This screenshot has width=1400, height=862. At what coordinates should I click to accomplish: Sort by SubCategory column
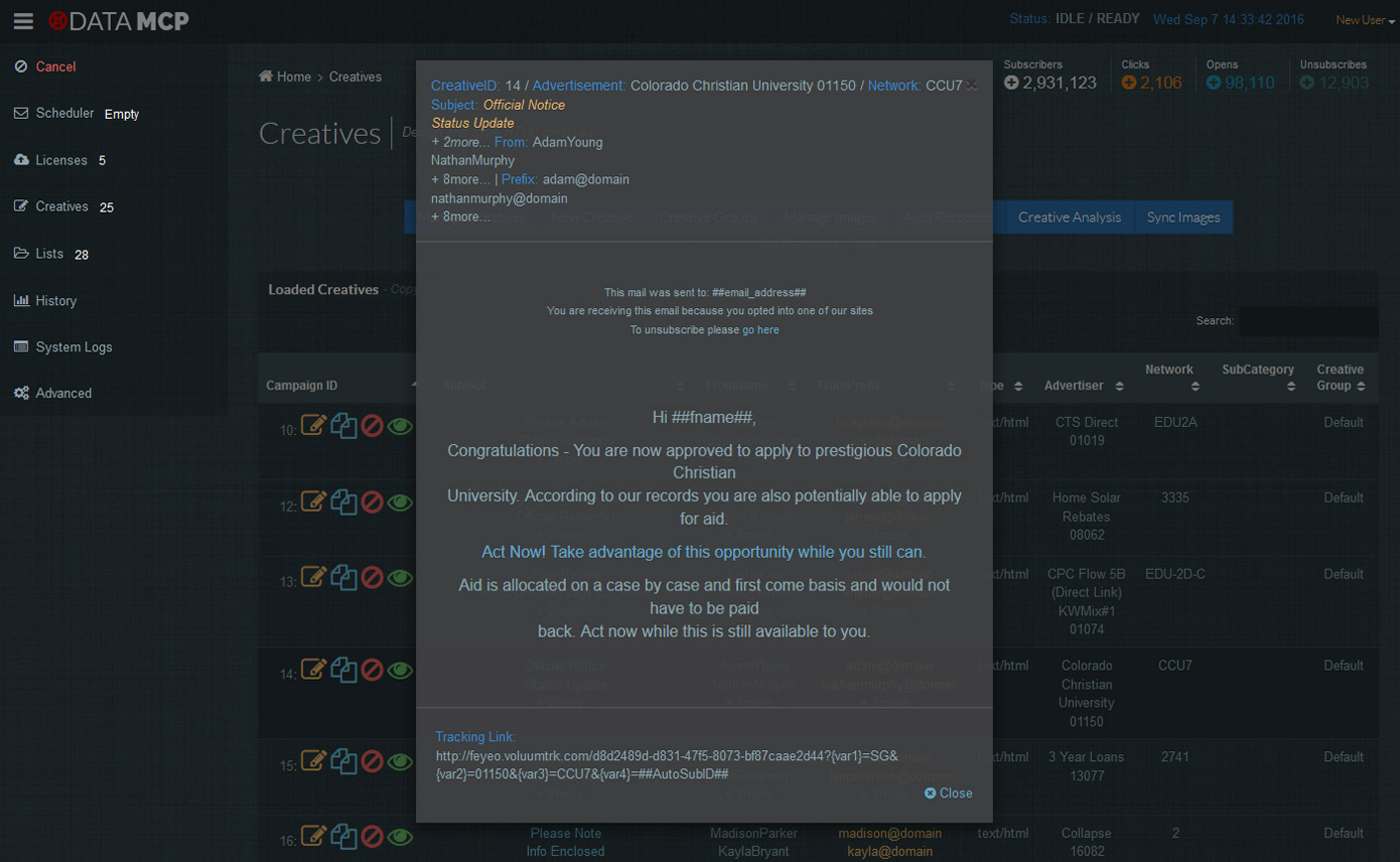(x=1257, y=377)
